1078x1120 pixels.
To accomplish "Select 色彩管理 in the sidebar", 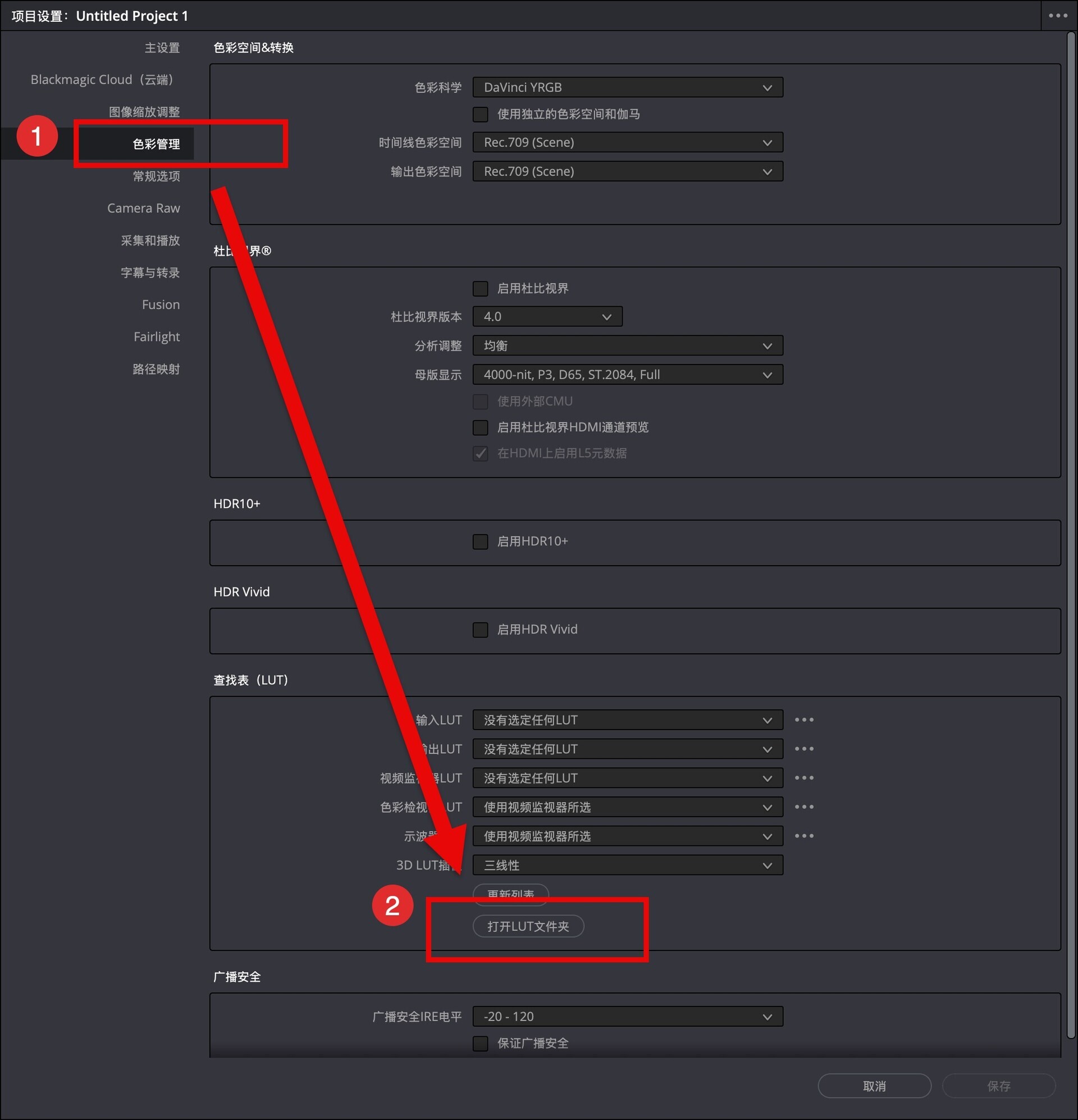I will click(156, 144).
